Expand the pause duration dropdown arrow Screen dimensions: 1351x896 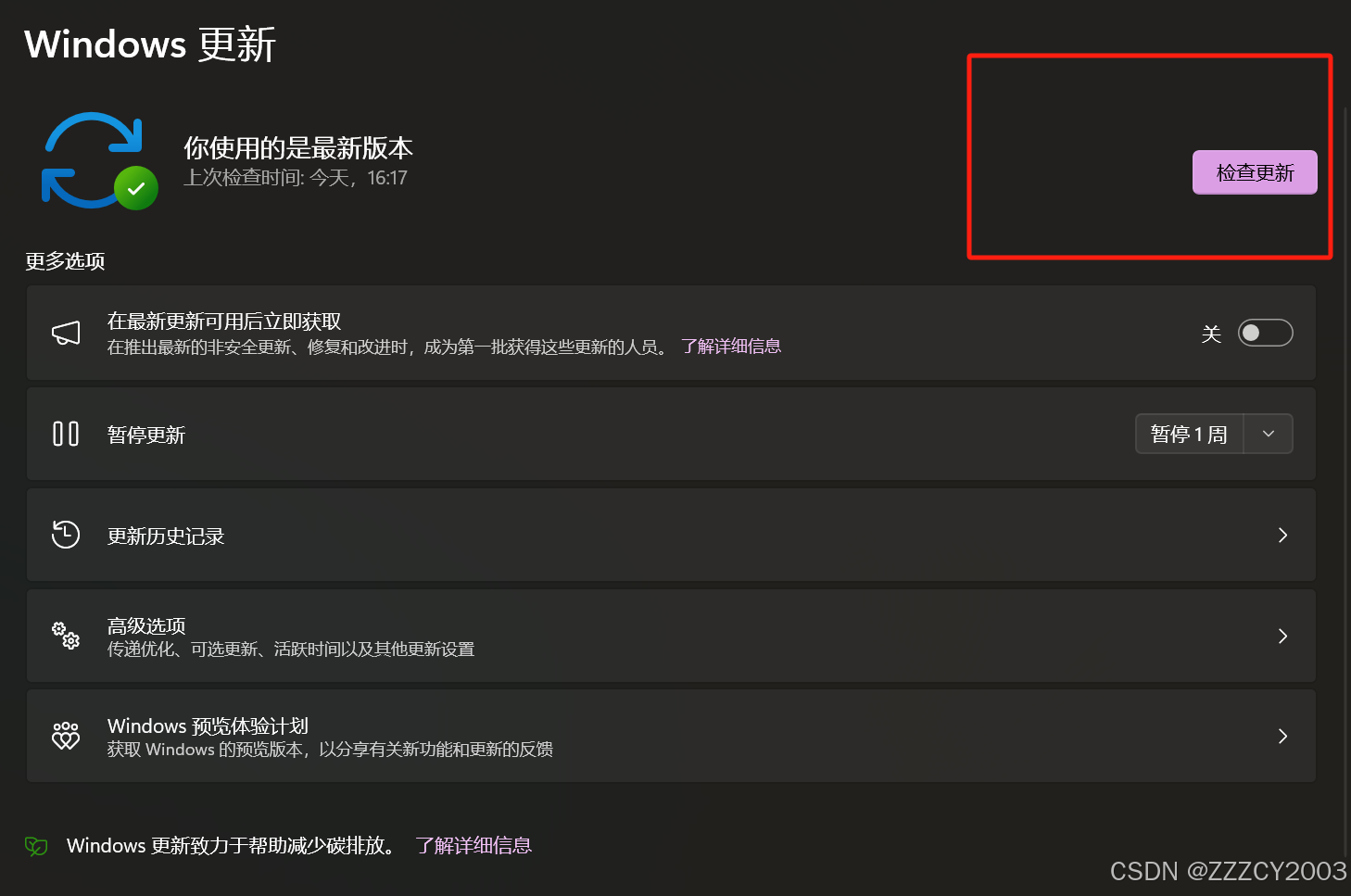1269,434
